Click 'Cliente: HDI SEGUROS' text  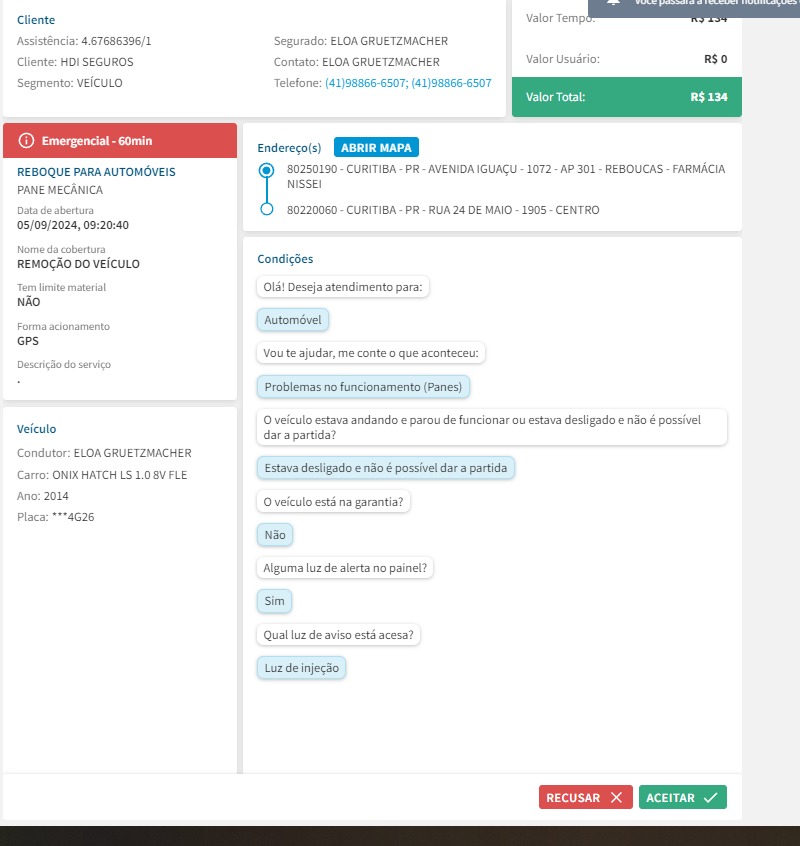point(75,62)
